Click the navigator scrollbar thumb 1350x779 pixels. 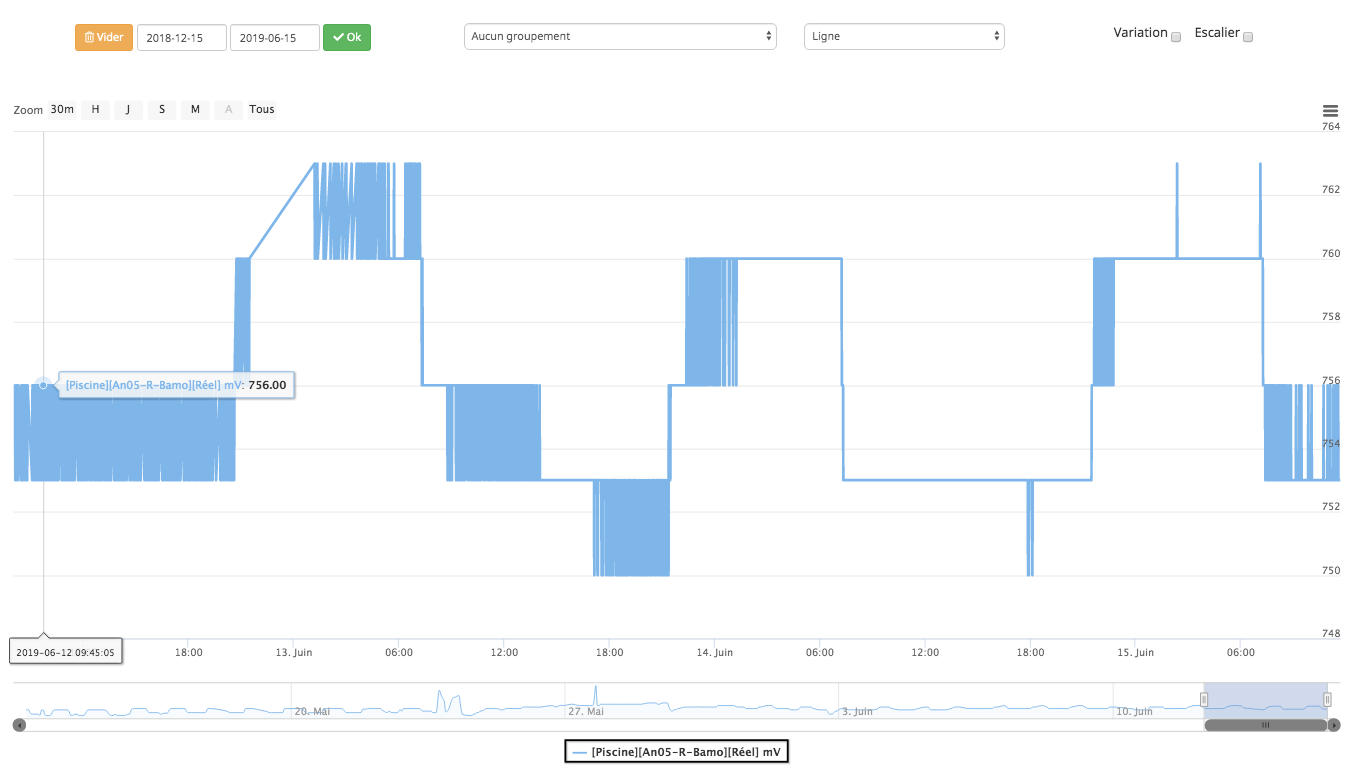pos(1265,725)
